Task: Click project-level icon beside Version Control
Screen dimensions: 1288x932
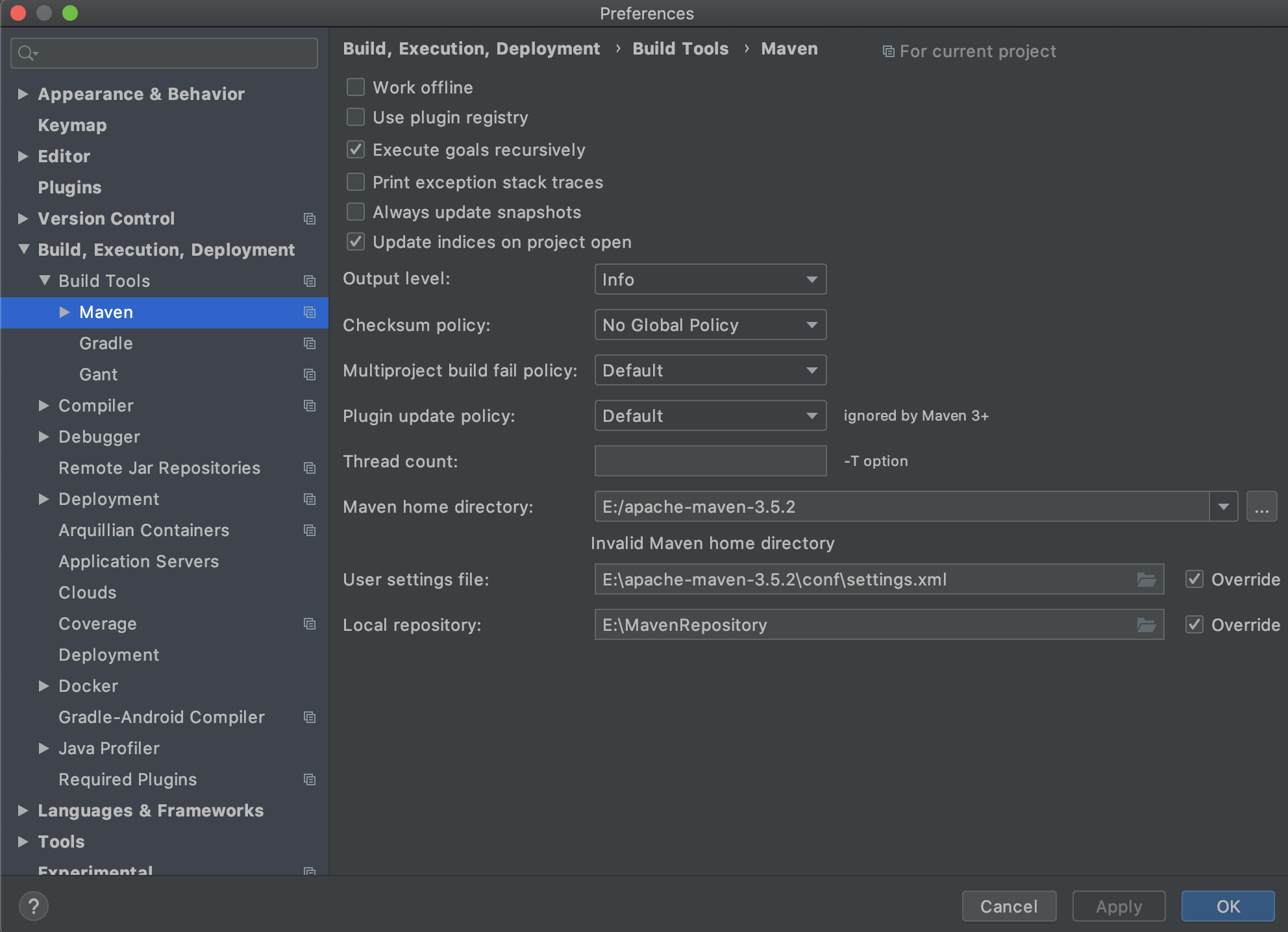Action: [310, 219]
